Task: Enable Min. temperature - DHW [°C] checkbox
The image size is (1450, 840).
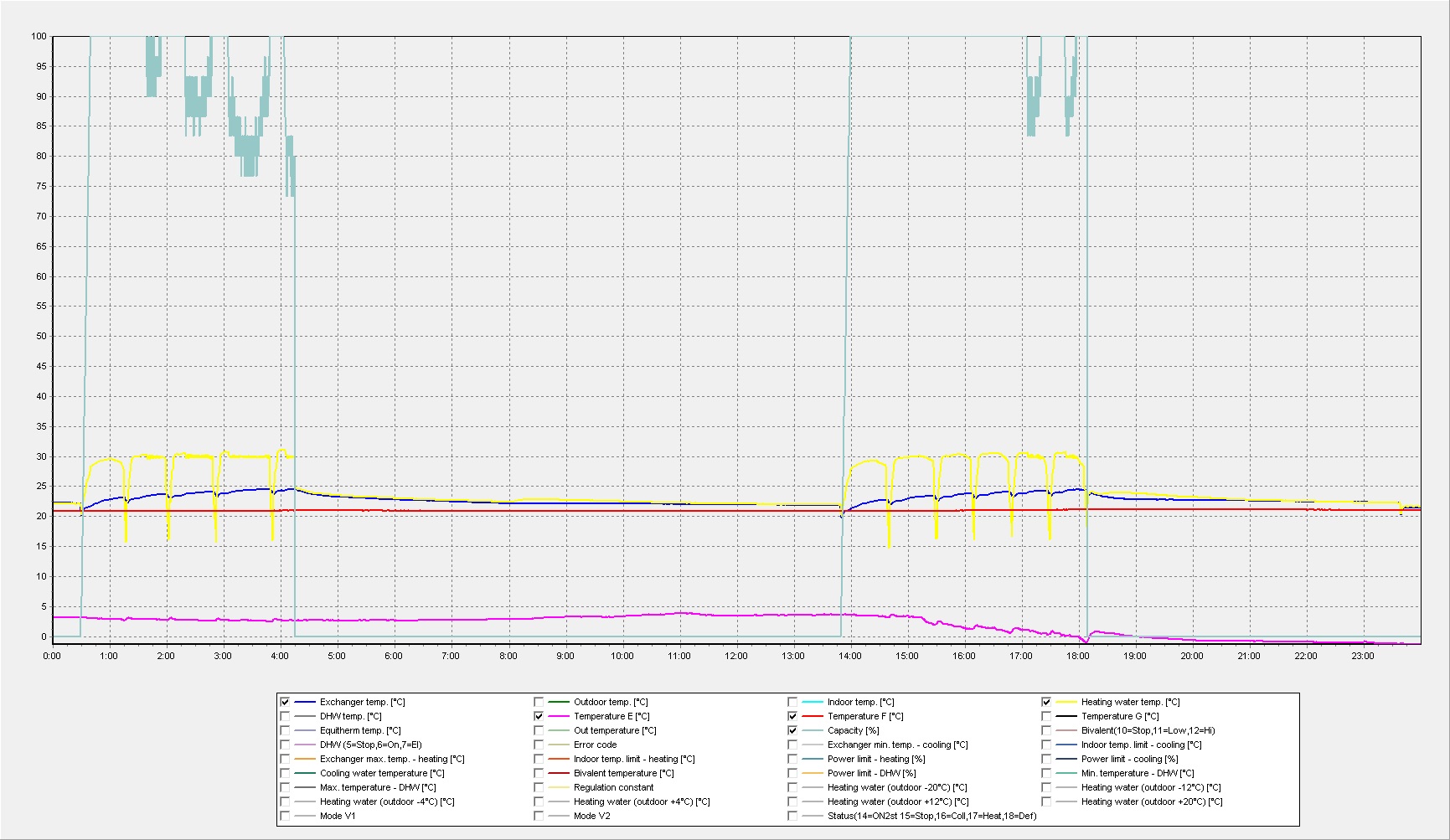Action: pyautogui.click(x=1046, y=773)
